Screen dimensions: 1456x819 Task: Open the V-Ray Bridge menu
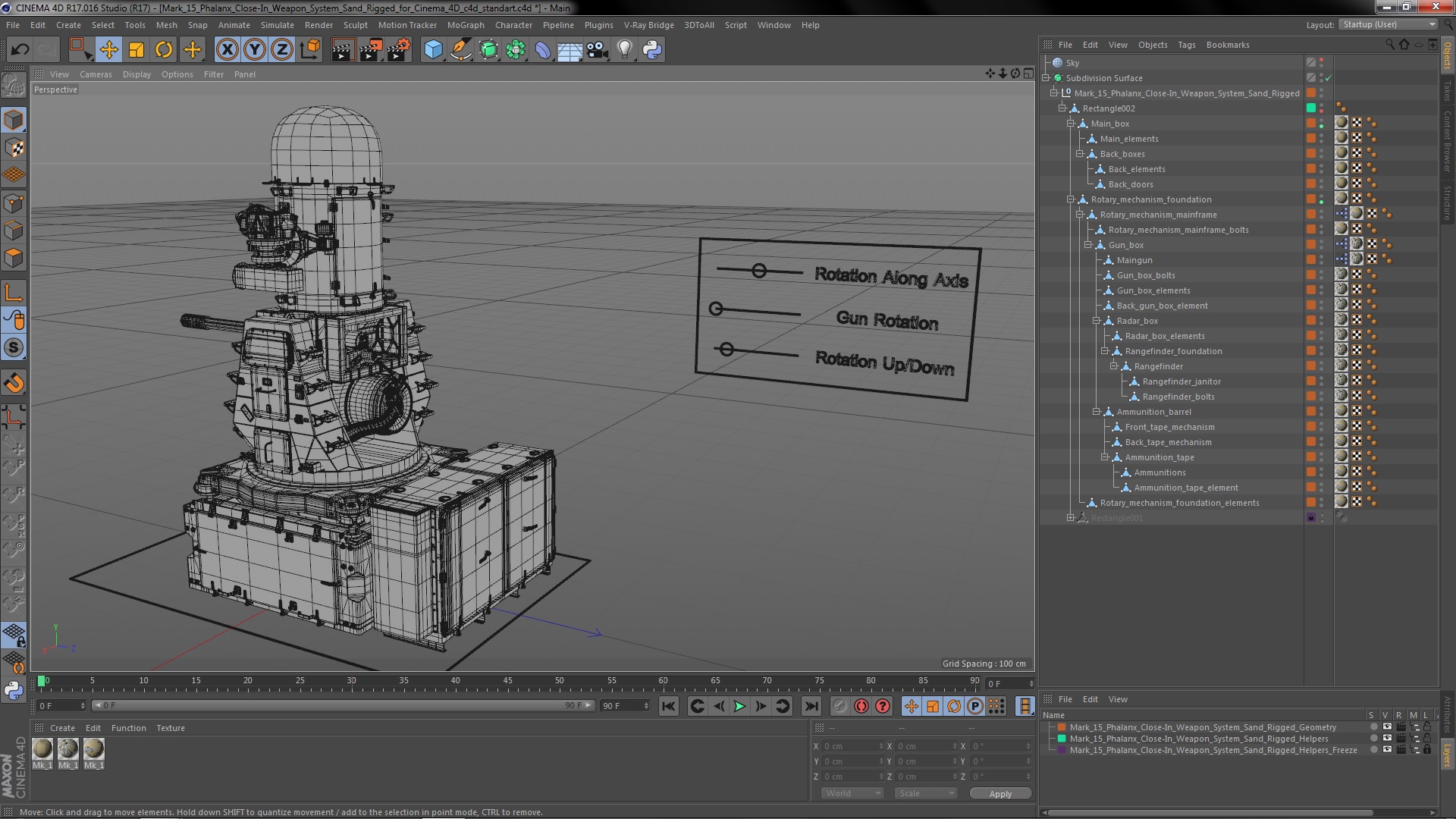pos(648,25)
